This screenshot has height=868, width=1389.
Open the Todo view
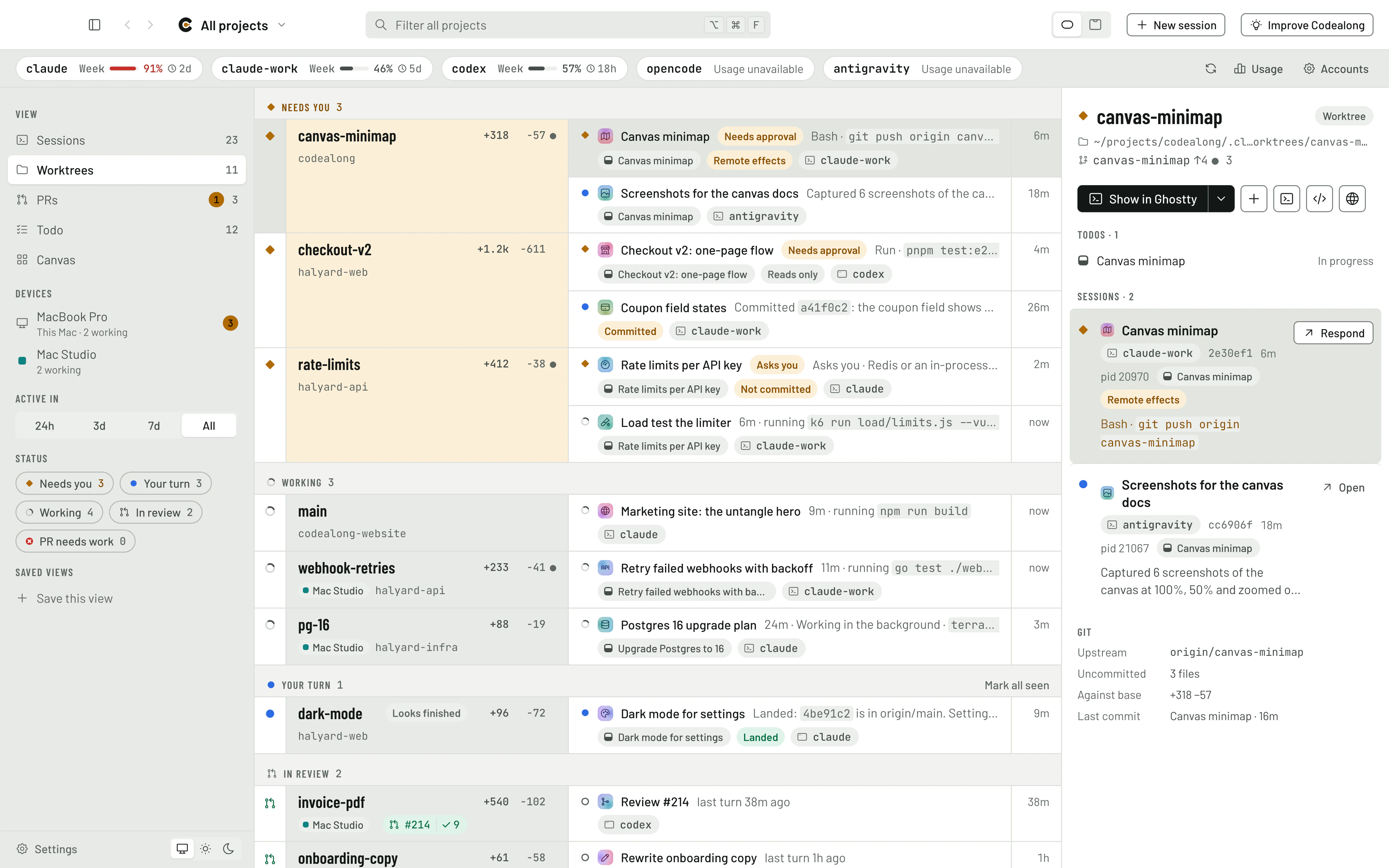click(127, 230)
